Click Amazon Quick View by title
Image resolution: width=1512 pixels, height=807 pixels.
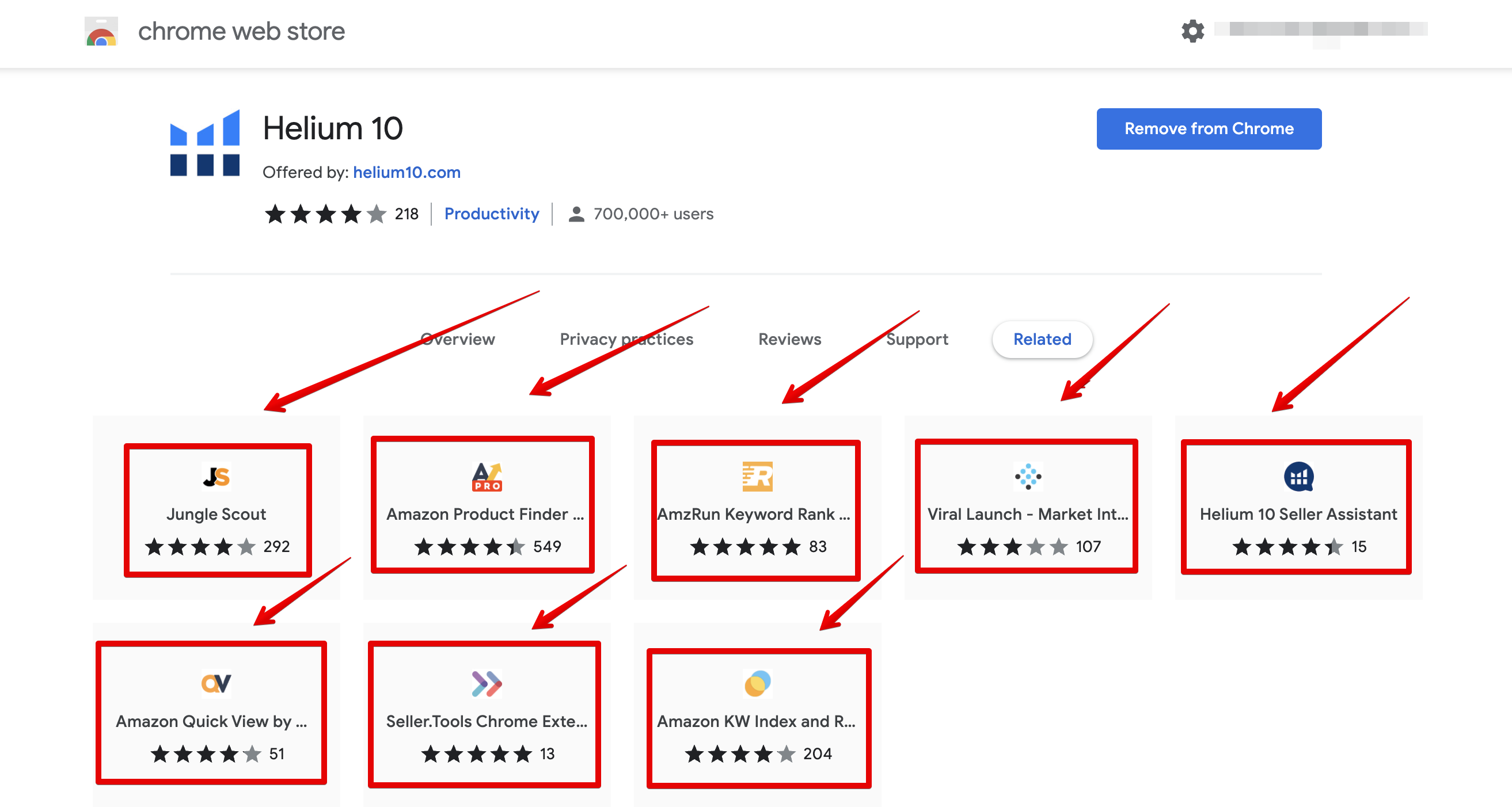(x=211, y=721)
